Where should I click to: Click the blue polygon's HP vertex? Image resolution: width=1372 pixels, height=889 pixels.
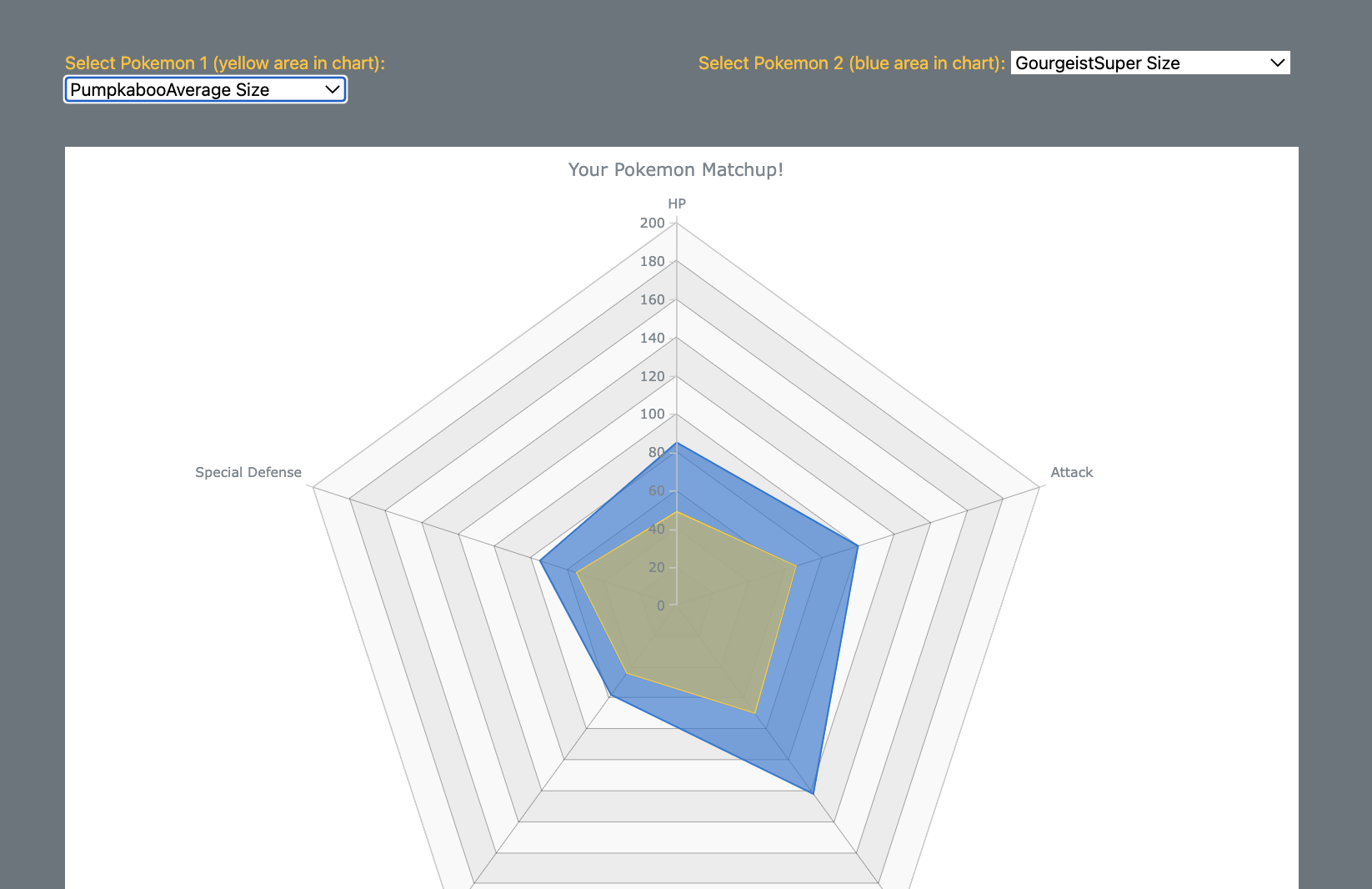tap(677, 443)
